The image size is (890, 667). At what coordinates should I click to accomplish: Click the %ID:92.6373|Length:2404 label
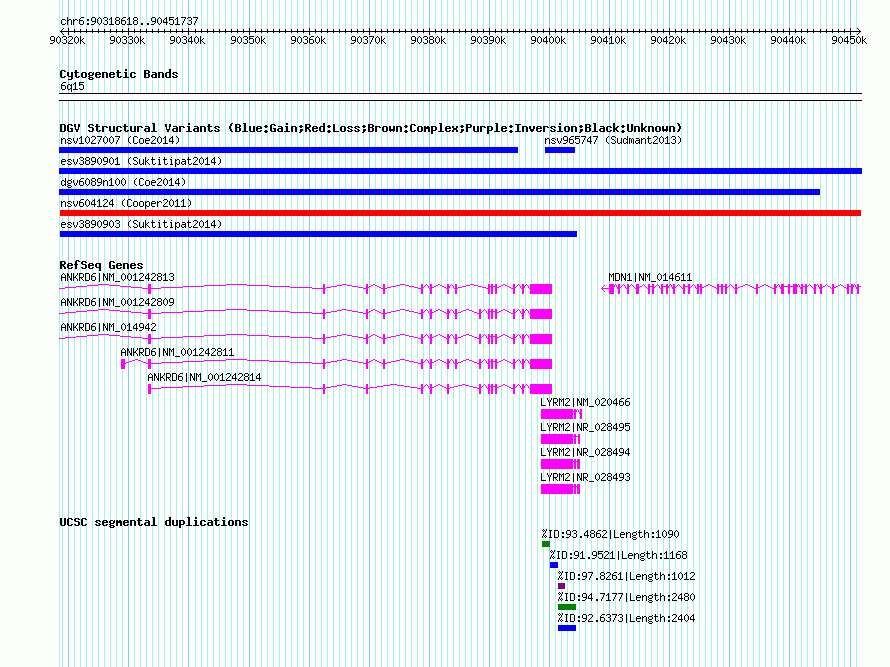coord(626,618)
